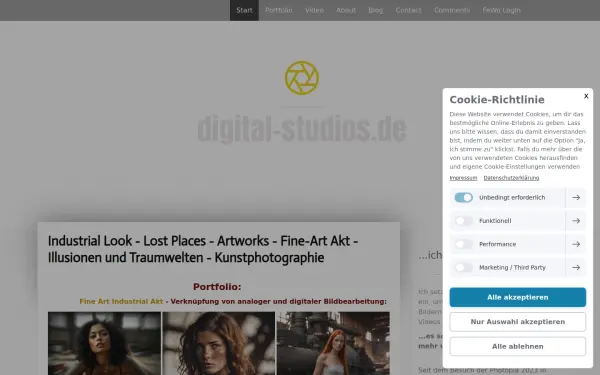This screenshot has width=600, height=375.
Task: Close the Cookie-Richtlinie dialog with the x
Action: click(x=586, y=96)
